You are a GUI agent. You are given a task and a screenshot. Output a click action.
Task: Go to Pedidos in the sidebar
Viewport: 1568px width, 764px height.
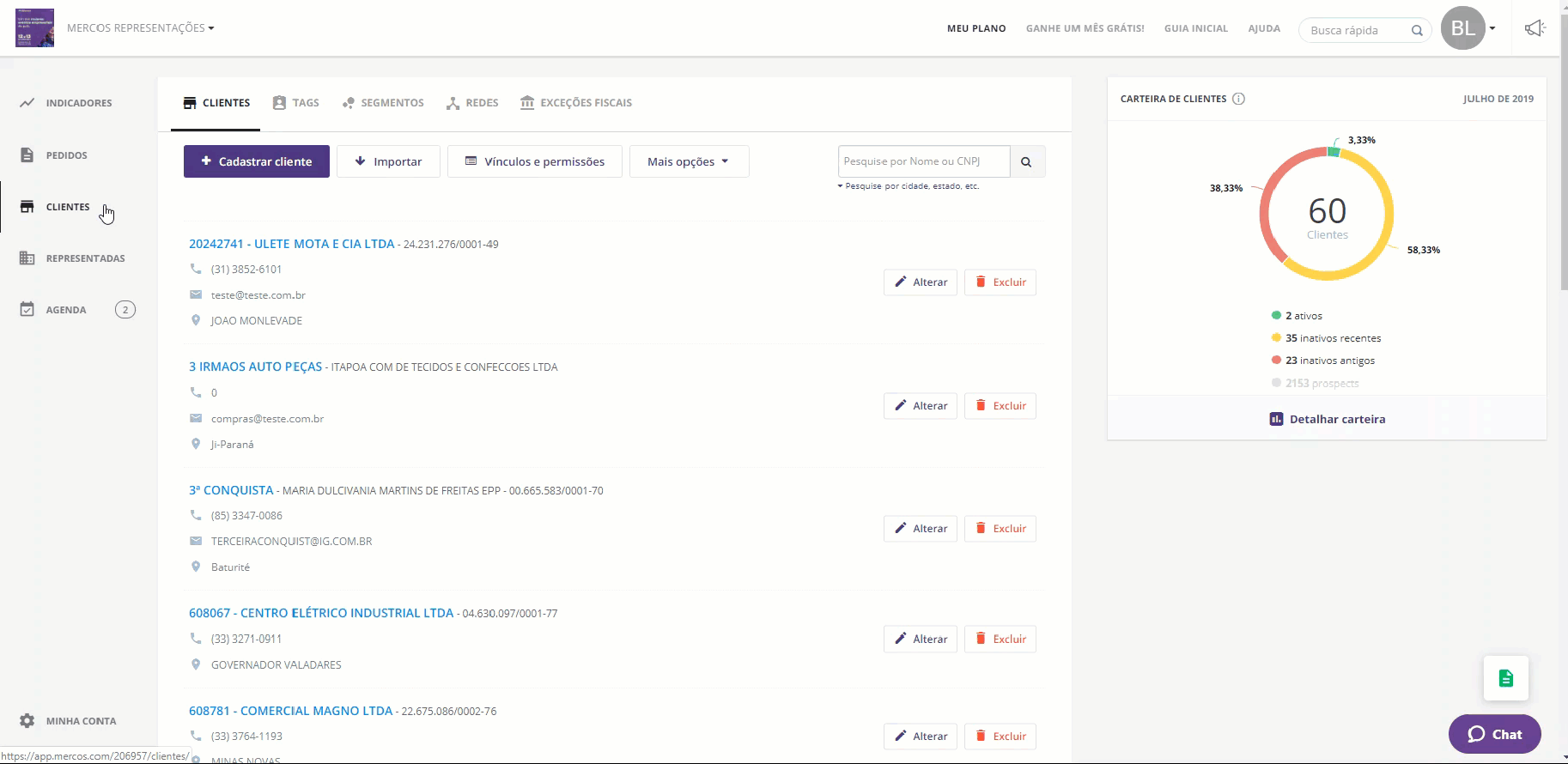coord(66,155)
